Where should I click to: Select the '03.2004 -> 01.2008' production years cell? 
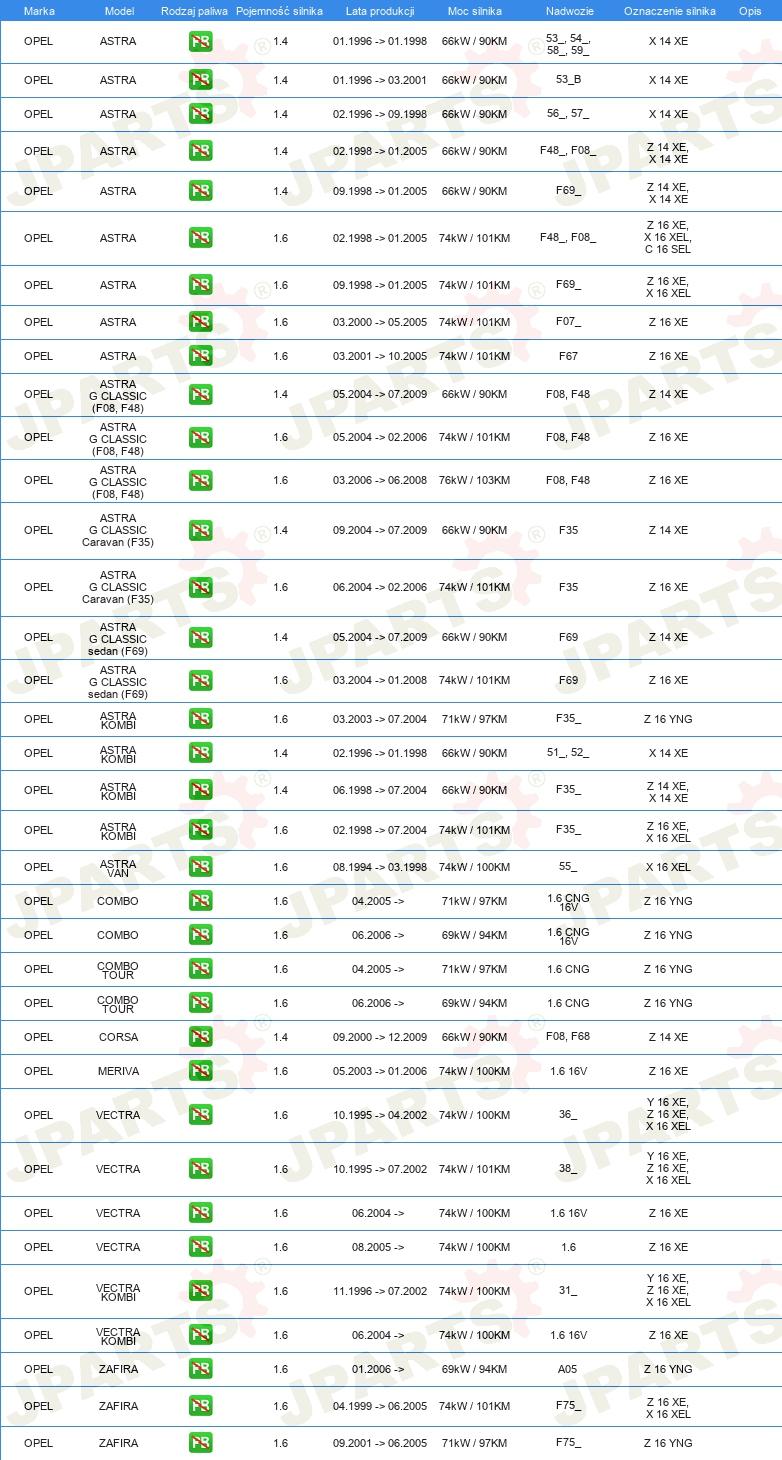(x=380, y=680)
